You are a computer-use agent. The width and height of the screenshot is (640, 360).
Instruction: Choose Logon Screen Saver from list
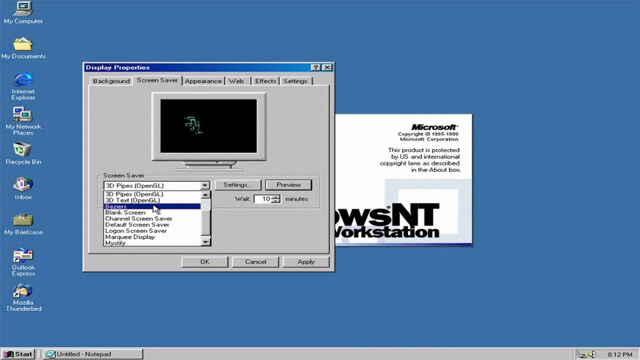click(152, 231)
